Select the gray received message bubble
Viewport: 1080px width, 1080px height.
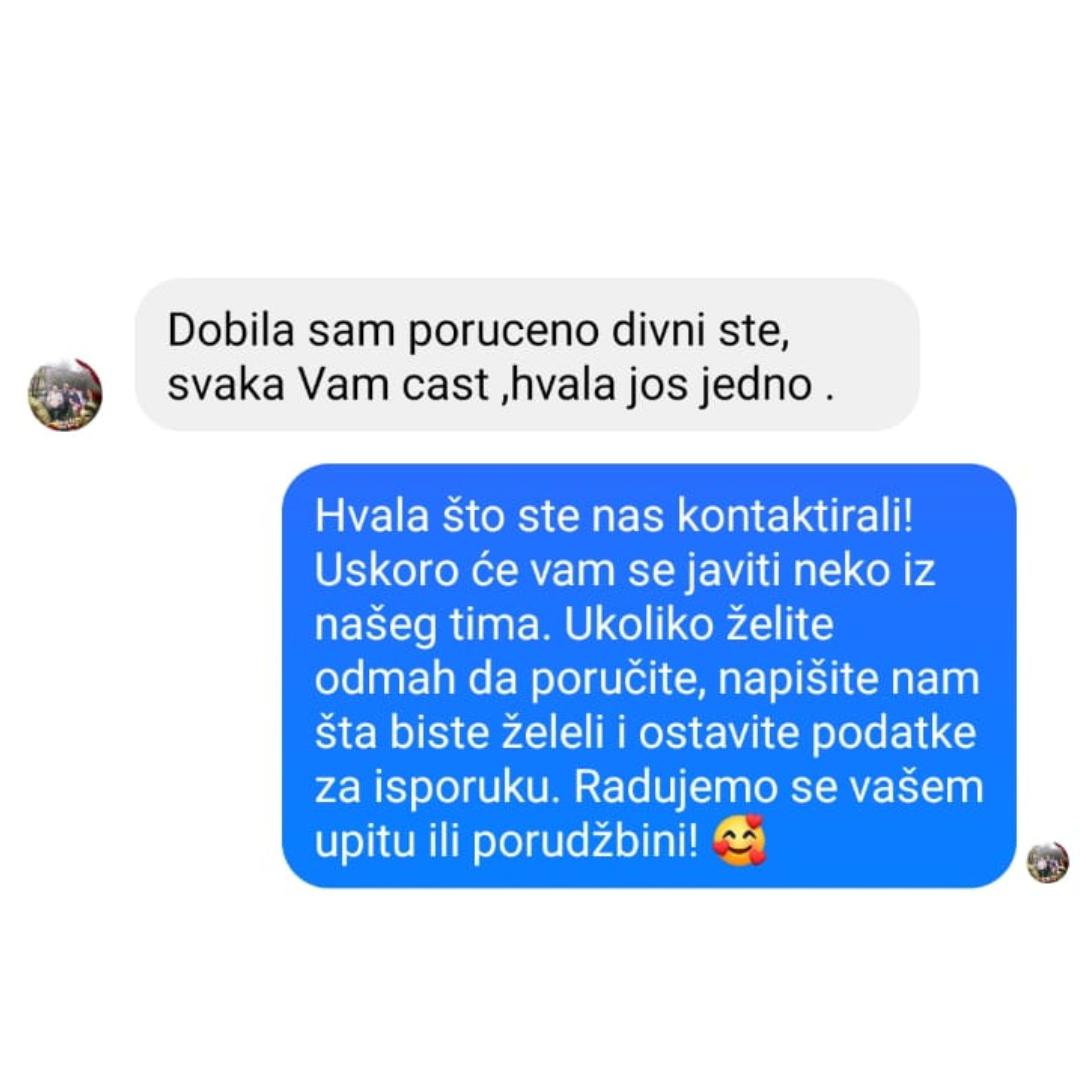tap(527, 355)
